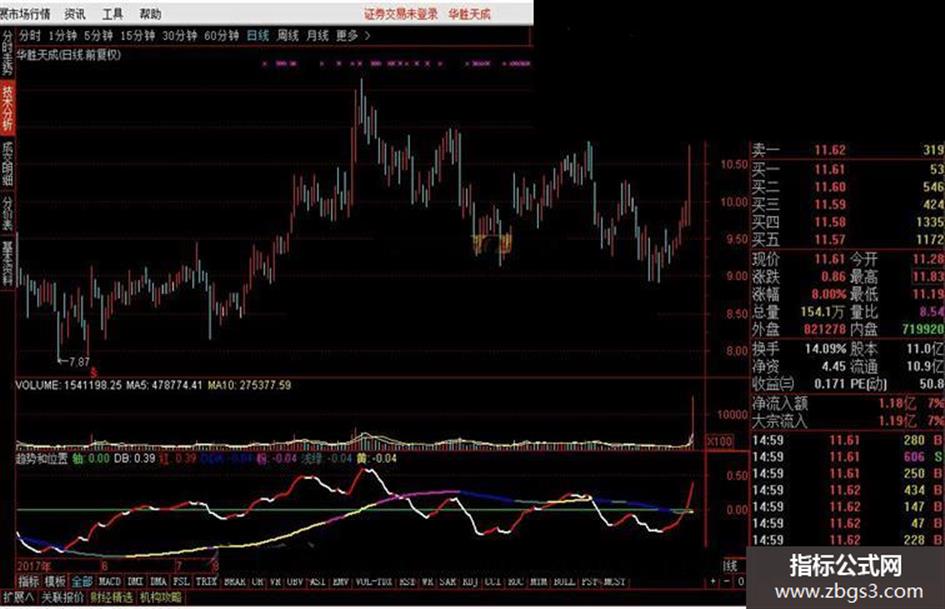The width and height of the screenshot is (945, 609).
Task: Click the plus zoom button
Action: (x=713, y=581)
